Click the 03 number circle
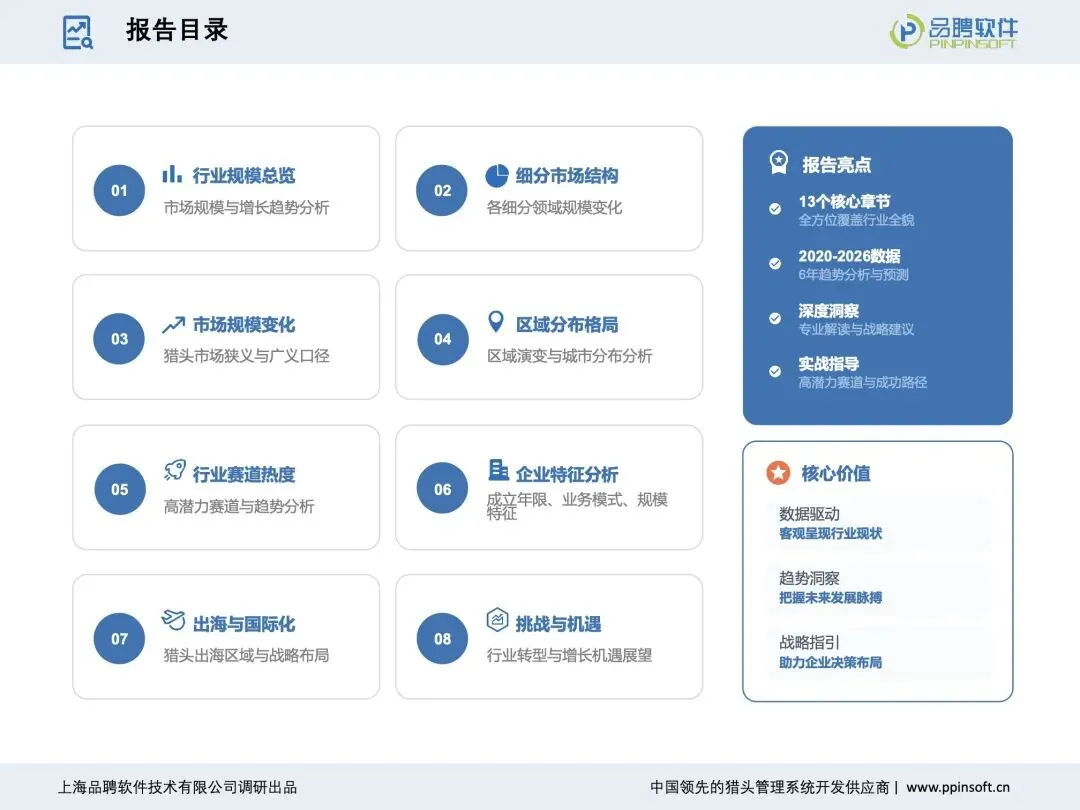This screenshot has height=810, width=1080. pyautogui.click(x=119, y=339)
